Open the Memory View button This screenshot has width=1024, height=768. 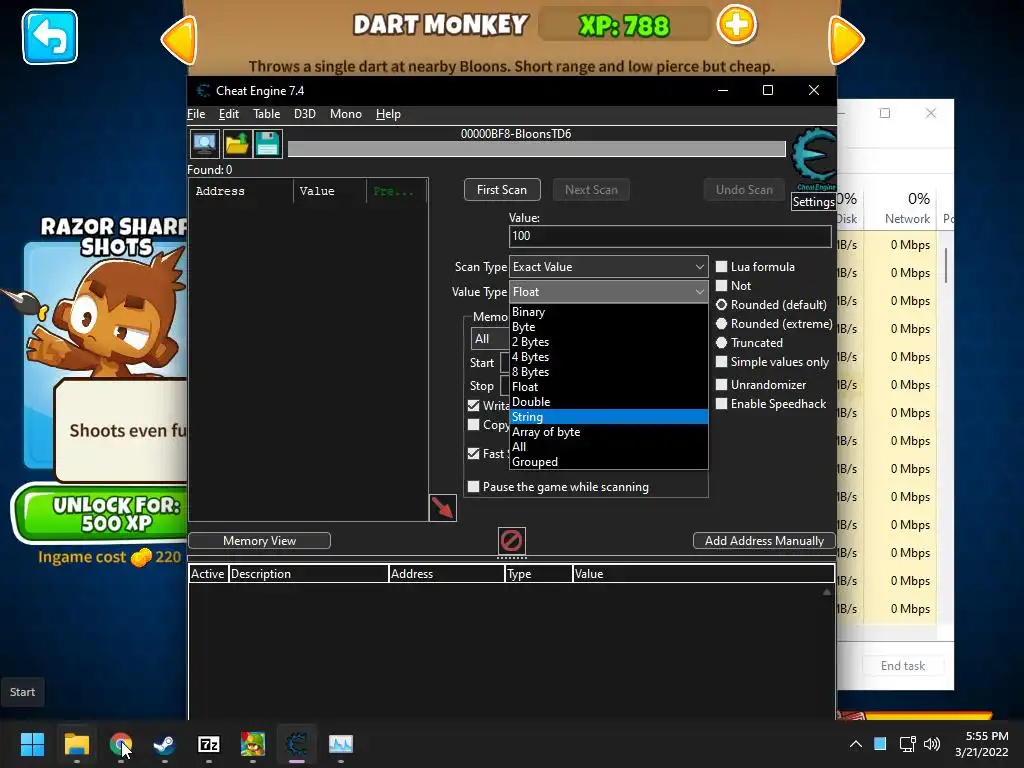coord(259,541)
